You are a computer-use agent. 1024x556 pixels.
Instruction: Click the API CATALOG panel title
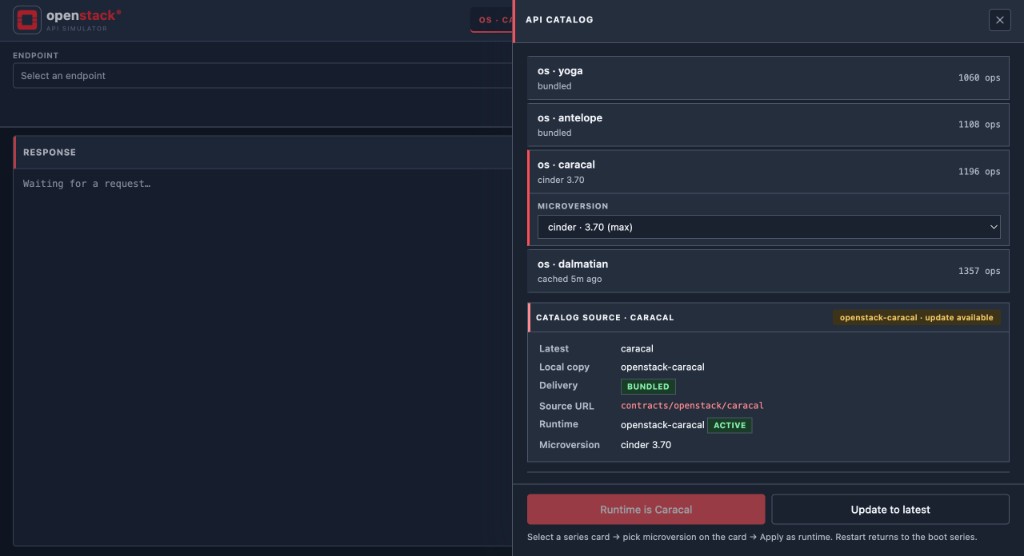click(x=560, y=20)
